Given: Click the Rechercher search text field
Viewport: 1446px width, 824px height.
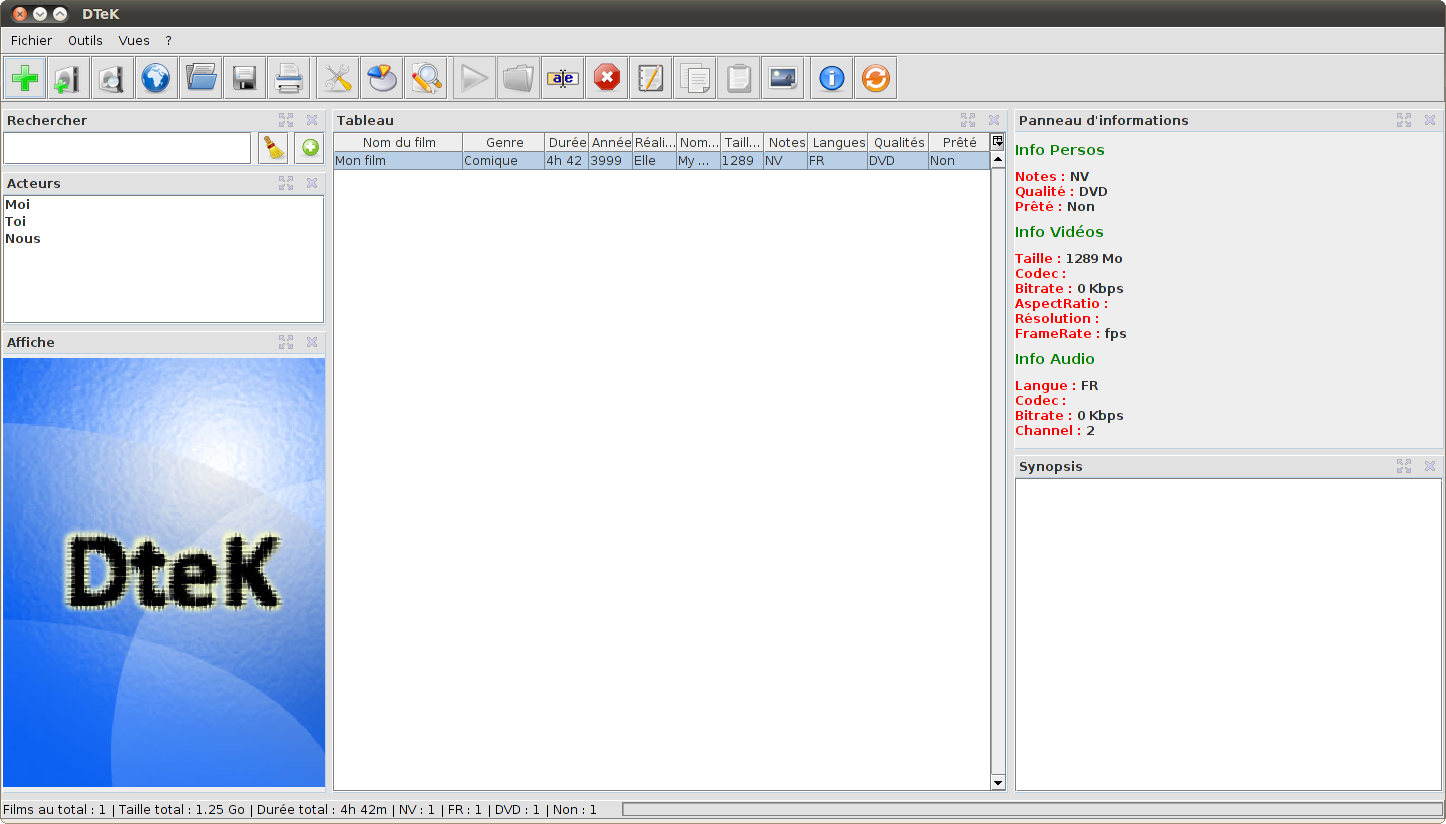Looking at the screenshot, I should tap(127, 148).
